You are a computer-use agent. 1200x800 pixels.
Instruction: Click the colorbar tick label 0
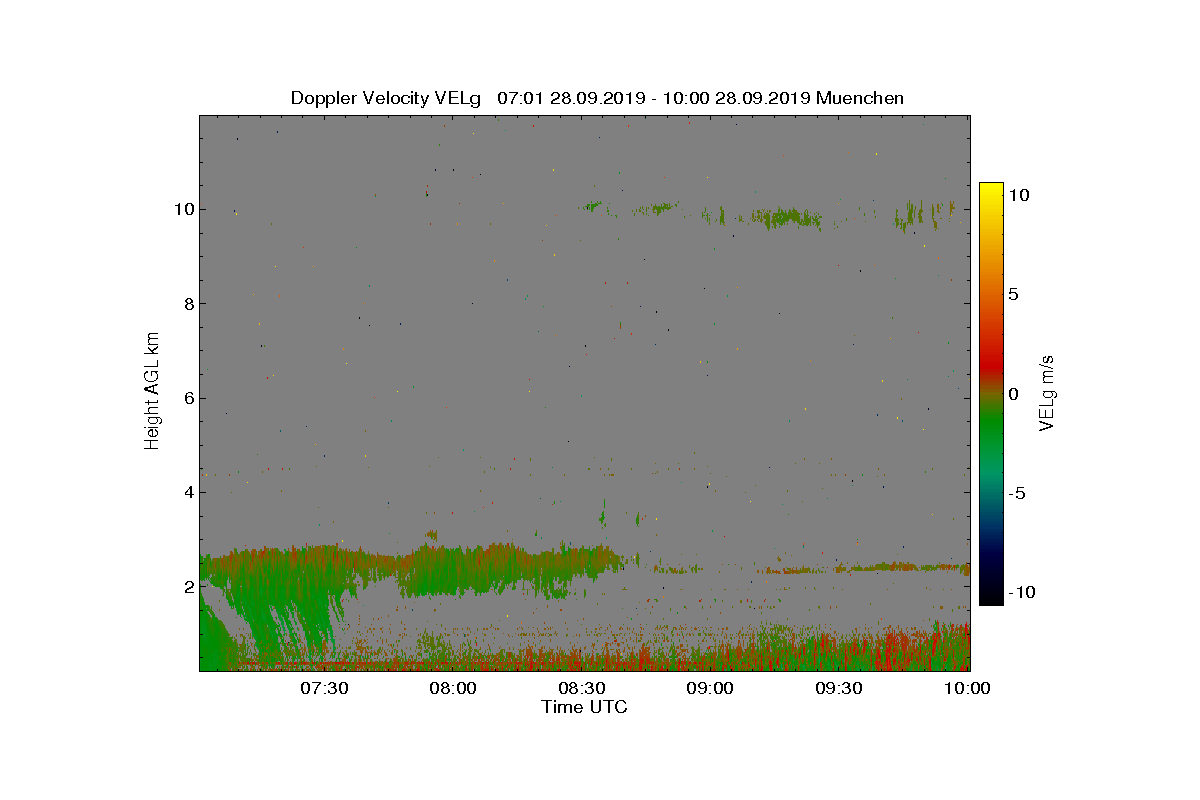point(1014,394)
